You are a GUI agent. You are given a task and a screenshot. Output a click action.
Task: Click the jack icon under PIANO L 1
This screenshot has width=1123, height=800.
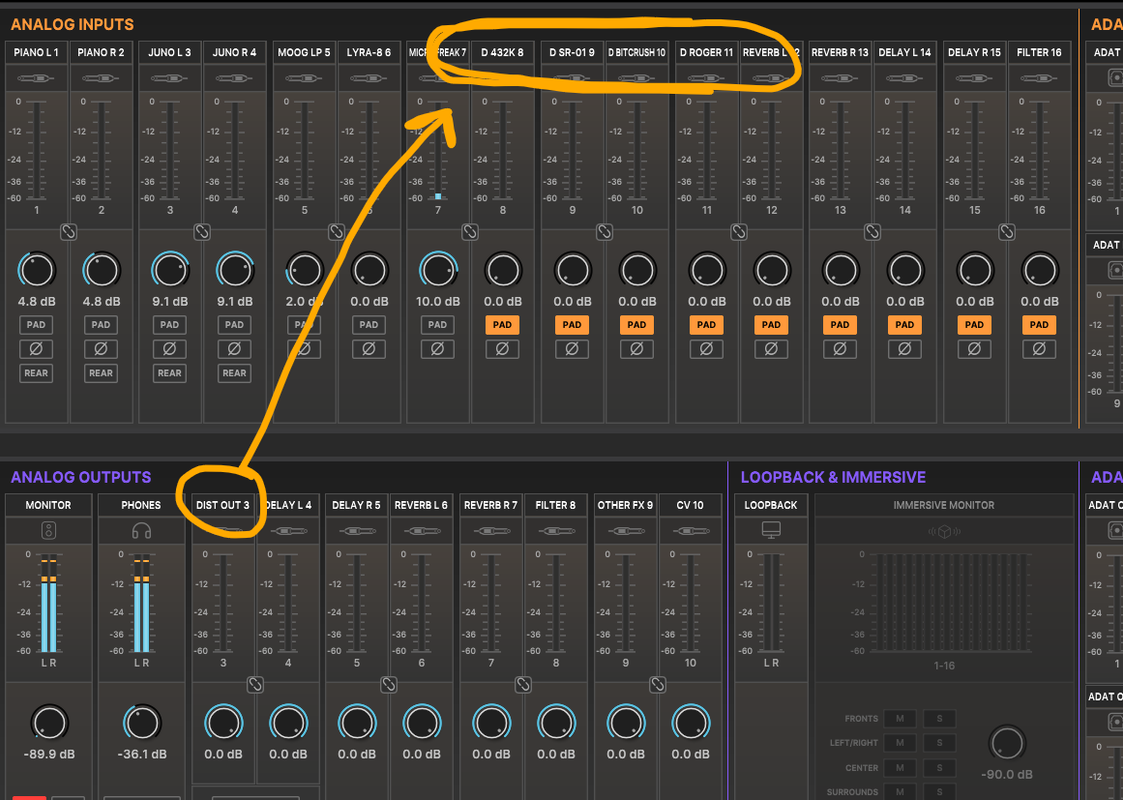(x=37, y=78)
